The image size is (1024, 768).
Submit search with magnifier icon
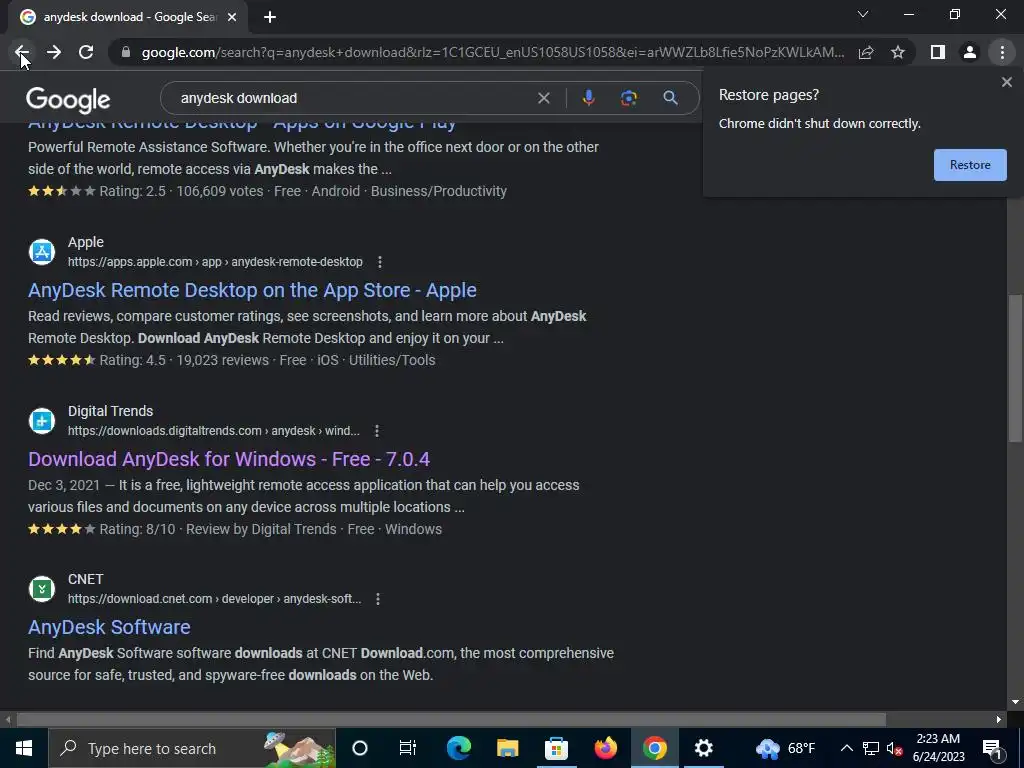pos(670,98)
